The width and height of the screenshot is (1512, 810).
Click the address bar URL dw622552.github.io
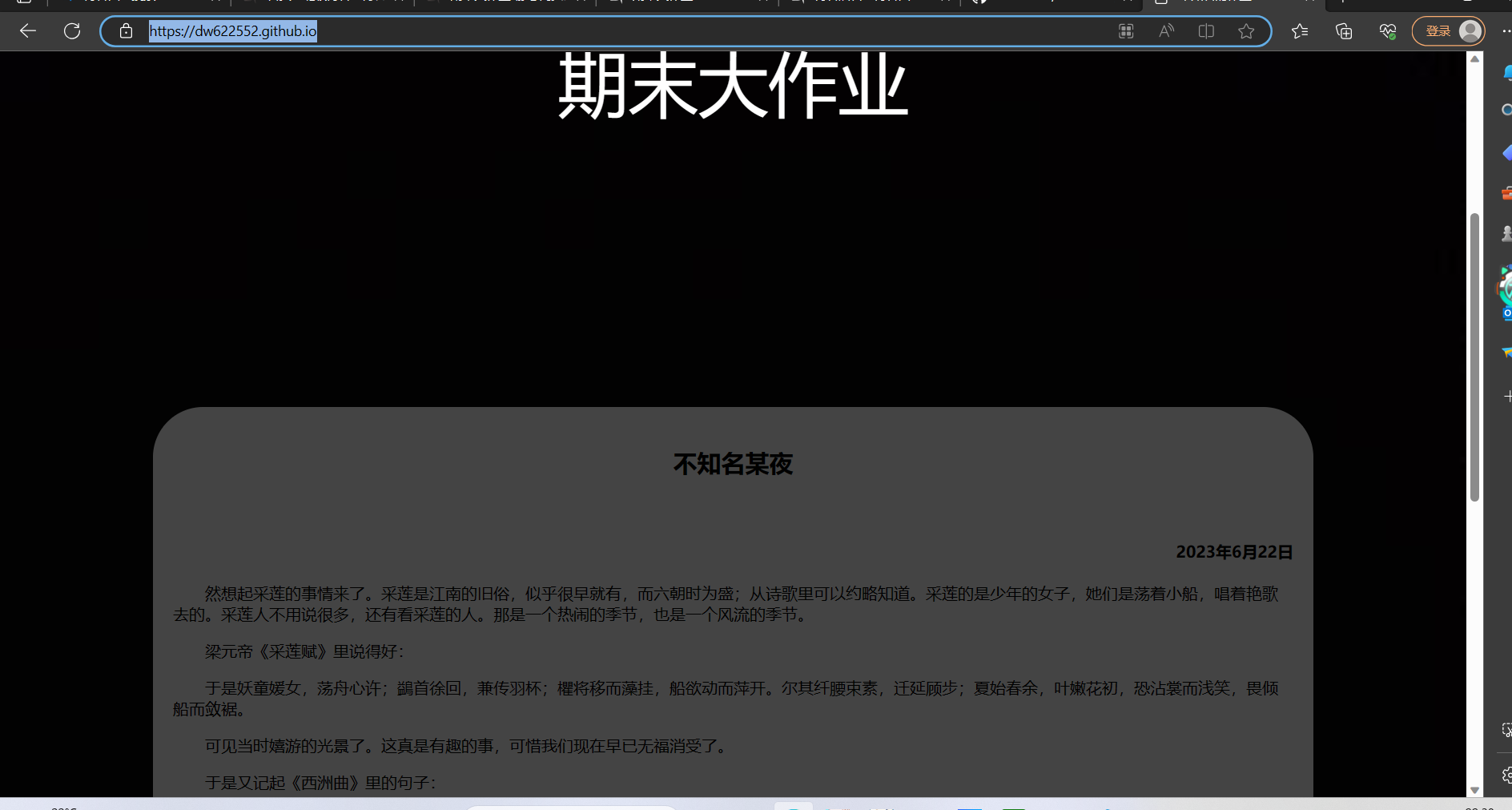coord(233,31)
